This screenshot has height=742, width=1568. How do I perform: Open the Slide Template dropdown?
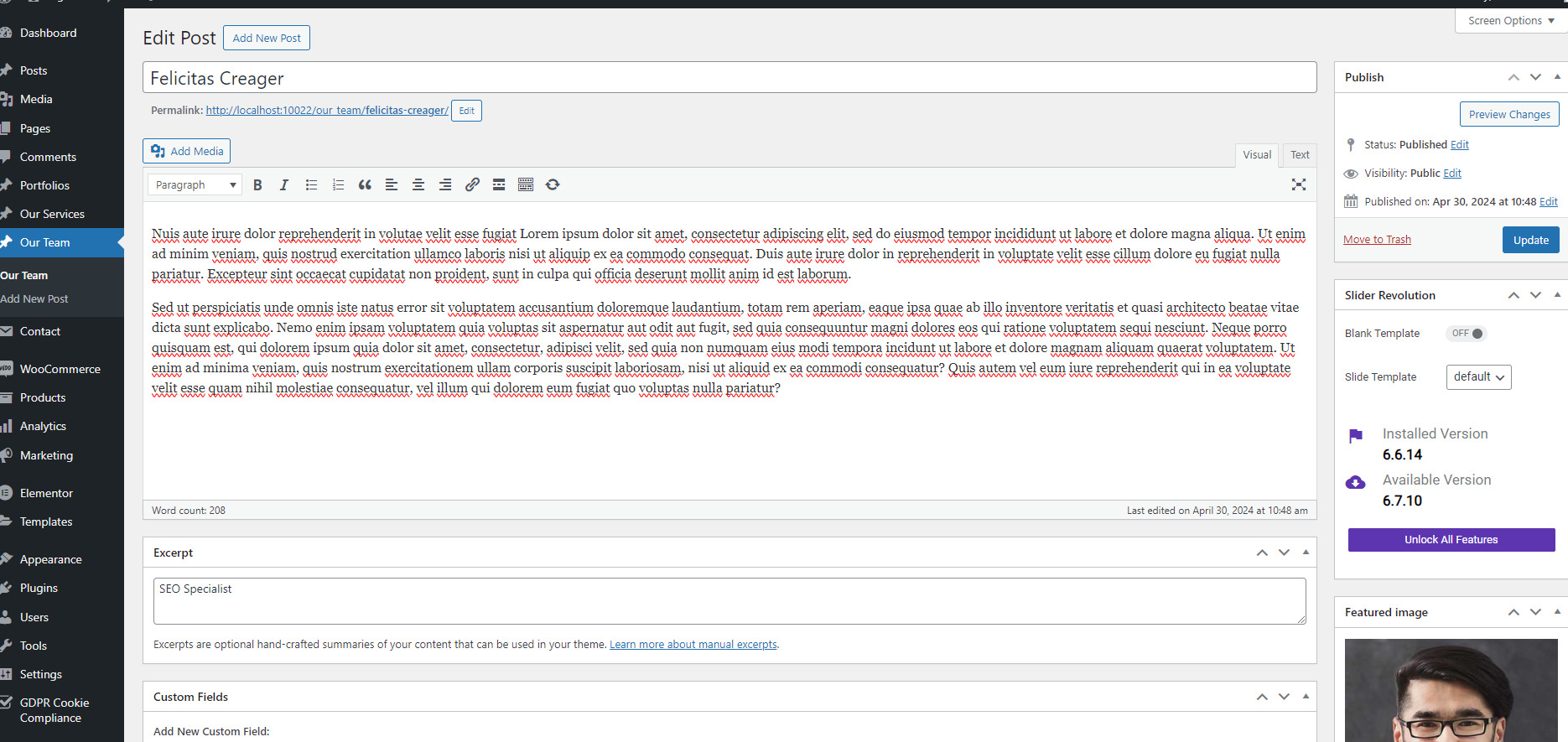click(x=1479, y=377)
